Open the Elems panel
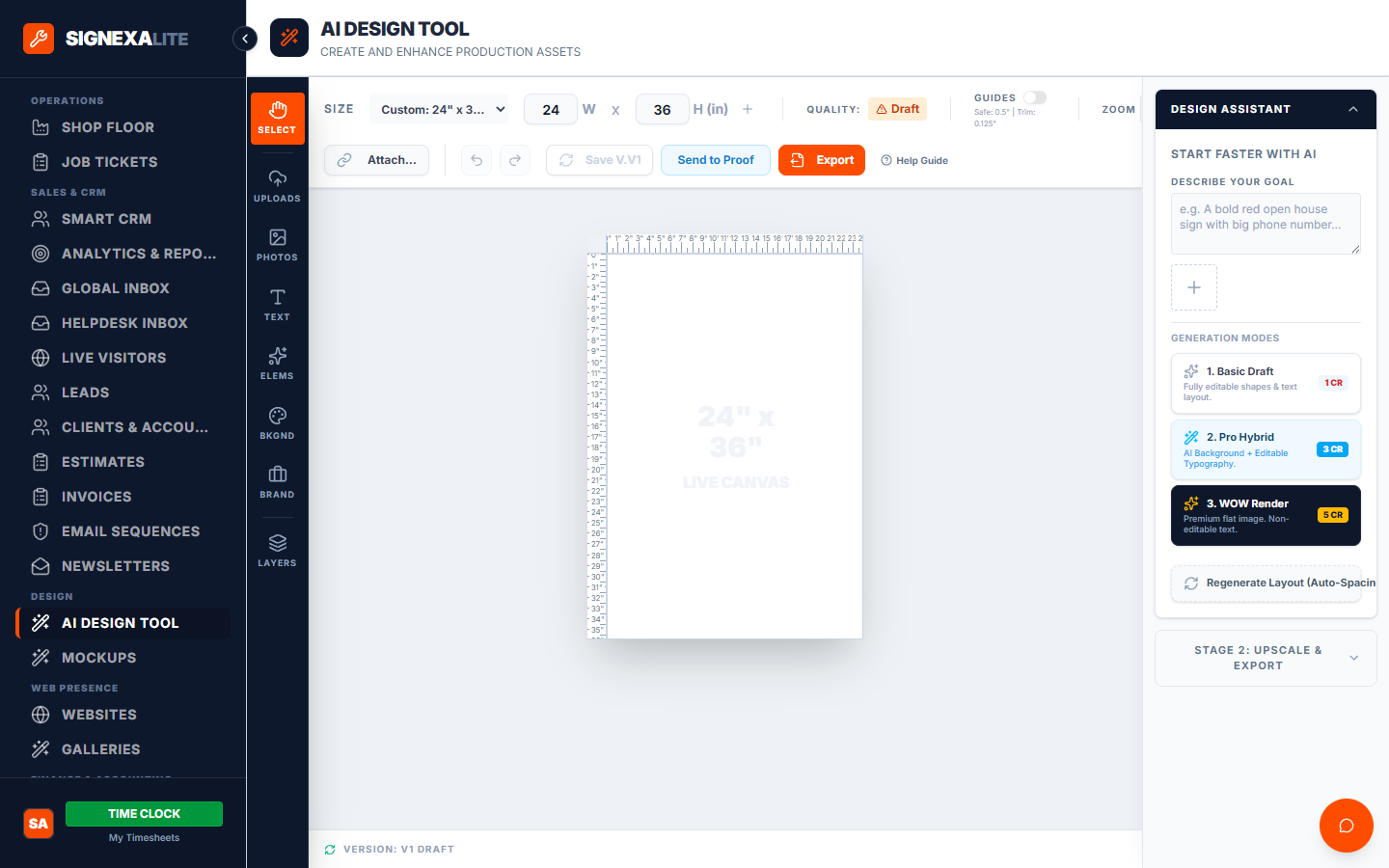This screenshot has width=1389, height=868. [277, 363]
